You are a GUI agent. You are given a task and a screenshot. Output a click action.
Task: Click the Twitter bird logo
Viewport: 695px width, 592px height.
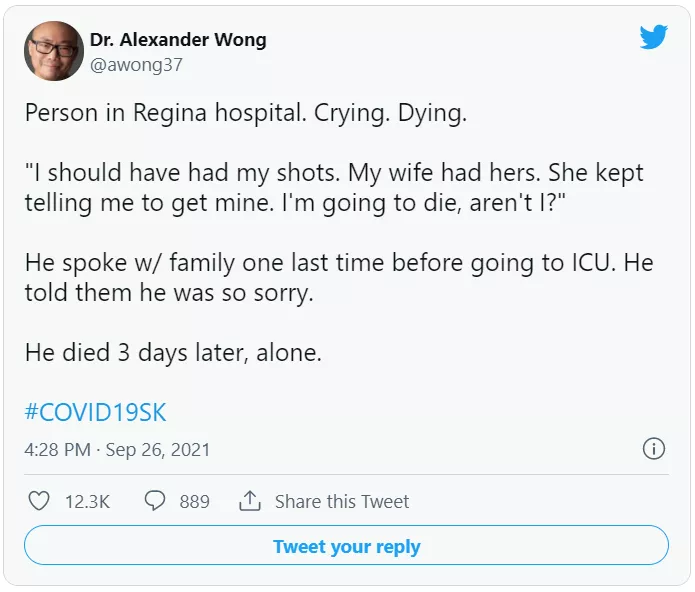tap(653, 38)
